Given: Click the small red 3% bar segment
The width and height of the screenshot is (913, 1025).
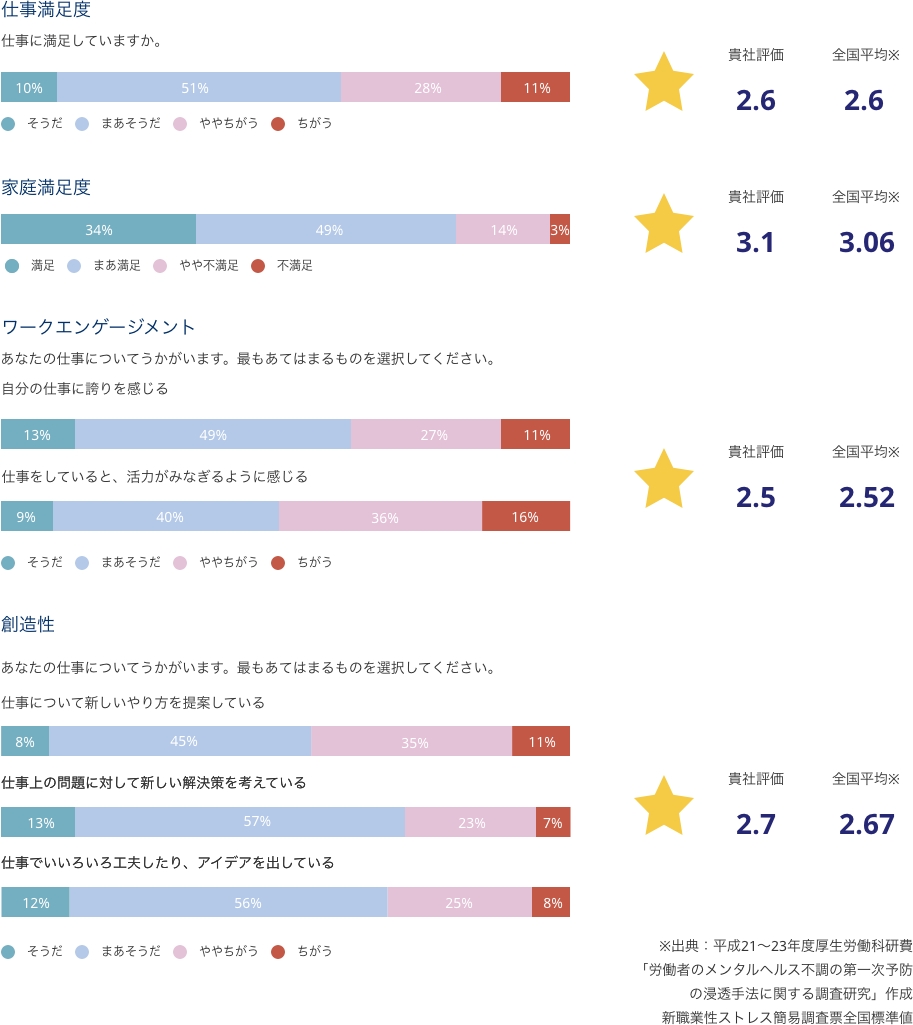Looking at the screenshot, I should click(559, 229).
